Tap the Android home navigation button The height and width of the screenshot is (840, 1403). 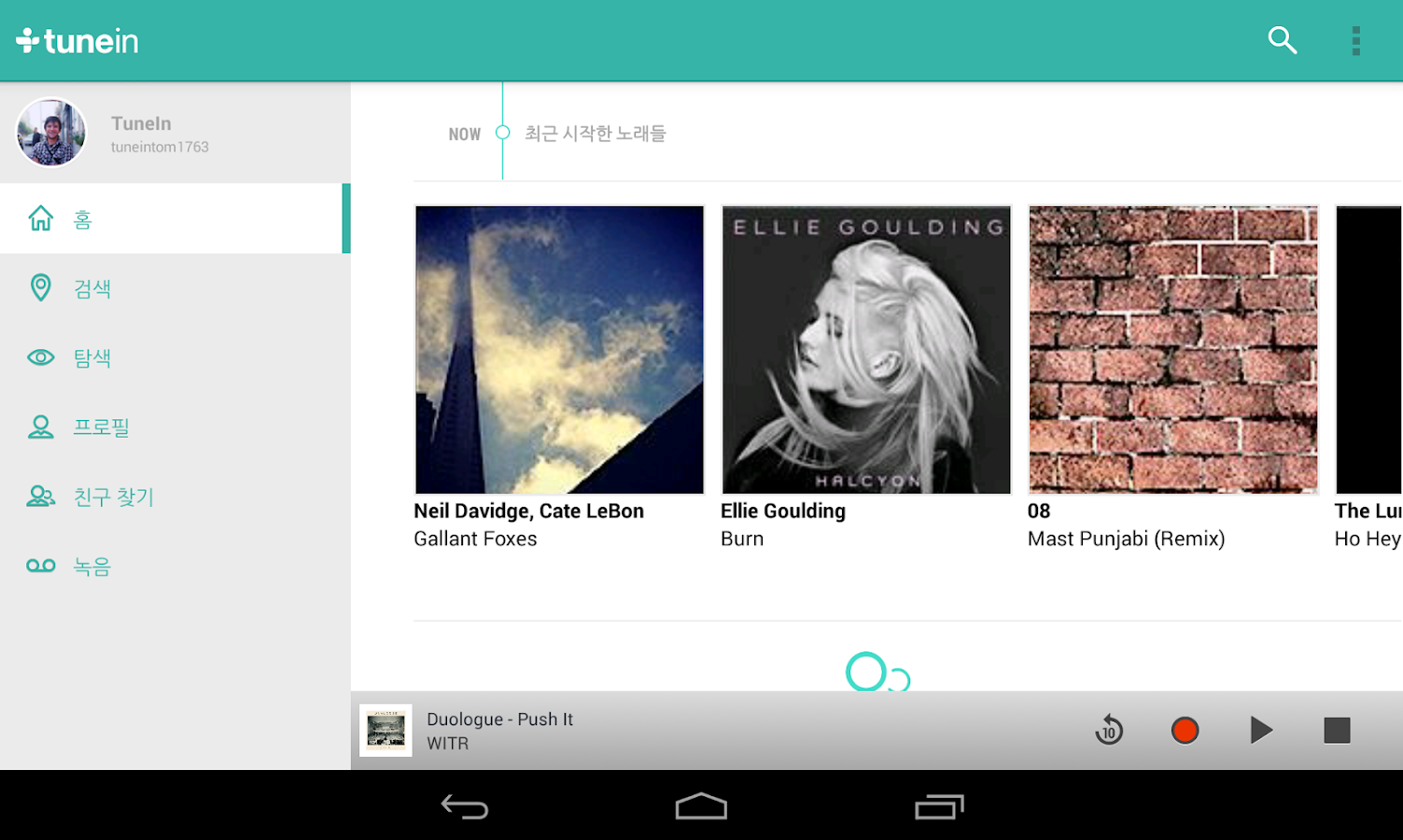[701, 806]
